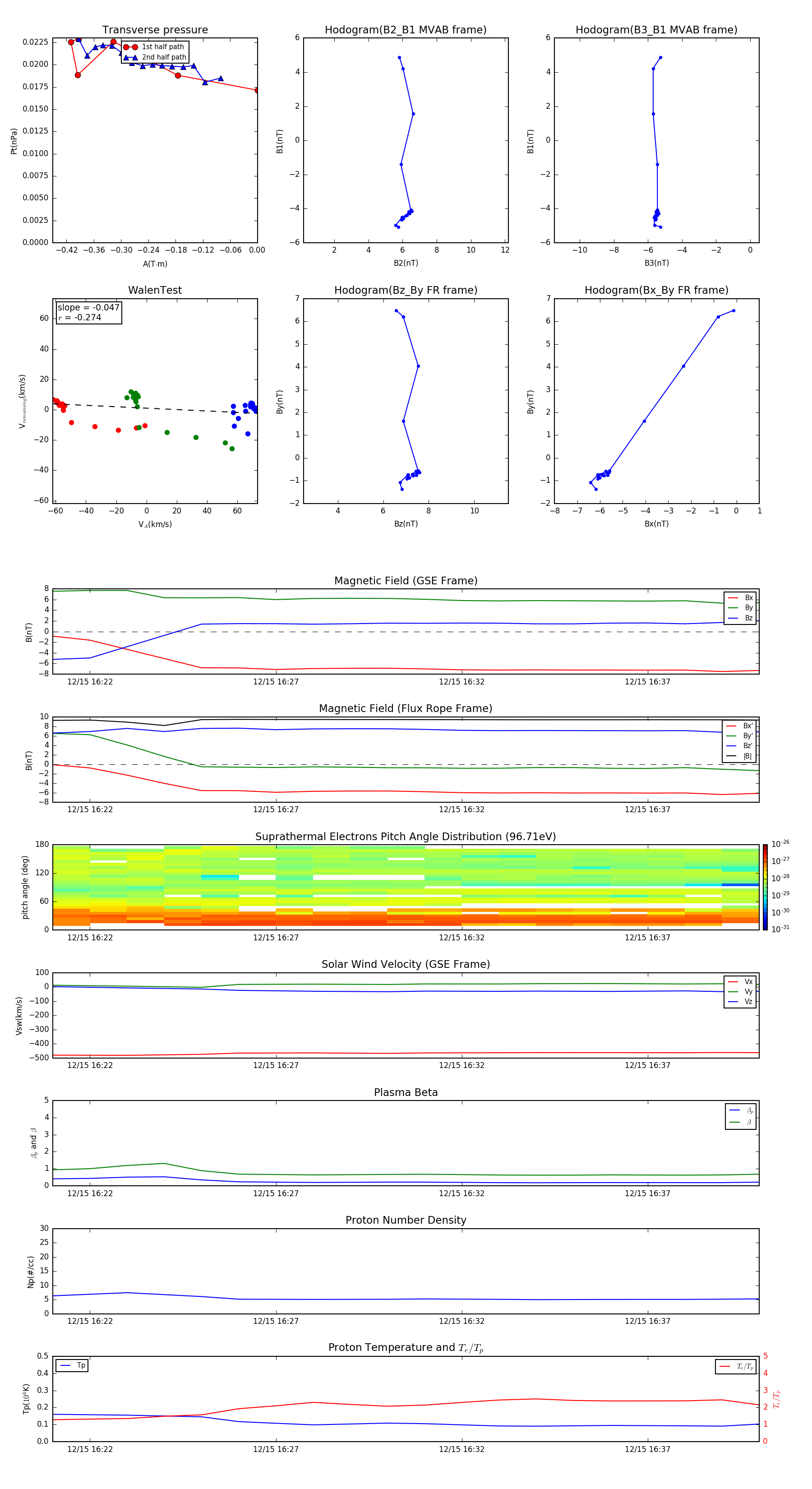812x1489 pixels.
Task: Select the "Hodogram(B3_B1 MVAB frame)" title
Action: 656,29
